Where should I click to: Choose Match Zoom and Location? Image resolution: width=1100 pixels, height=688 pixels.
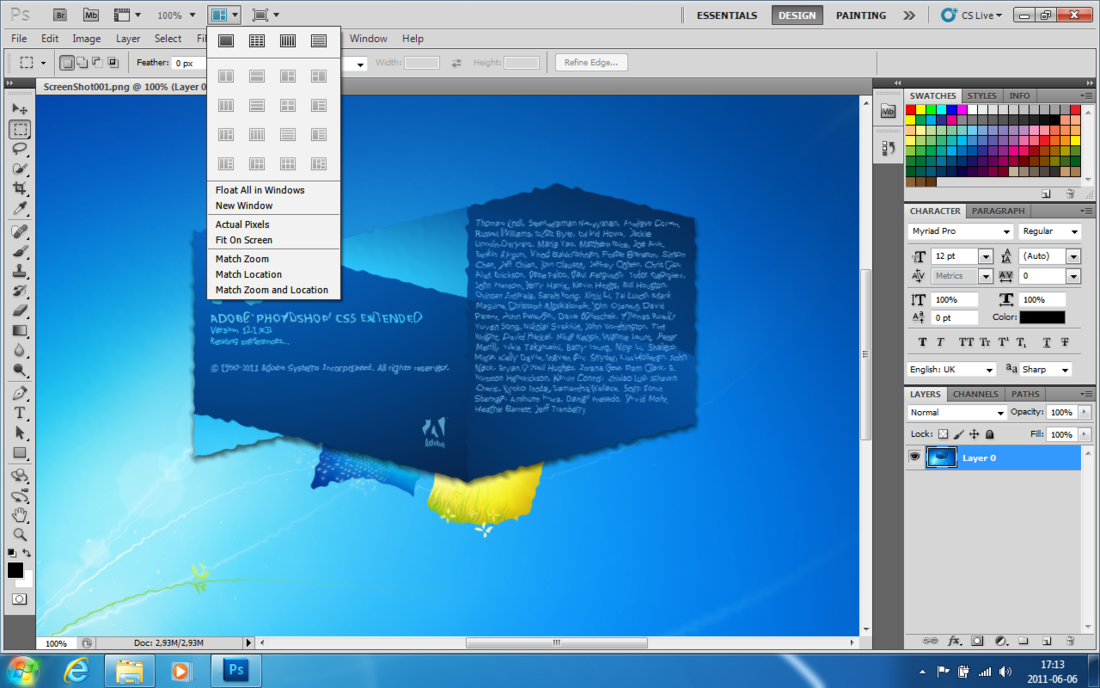pyautogui.click(x=271, y=290)
